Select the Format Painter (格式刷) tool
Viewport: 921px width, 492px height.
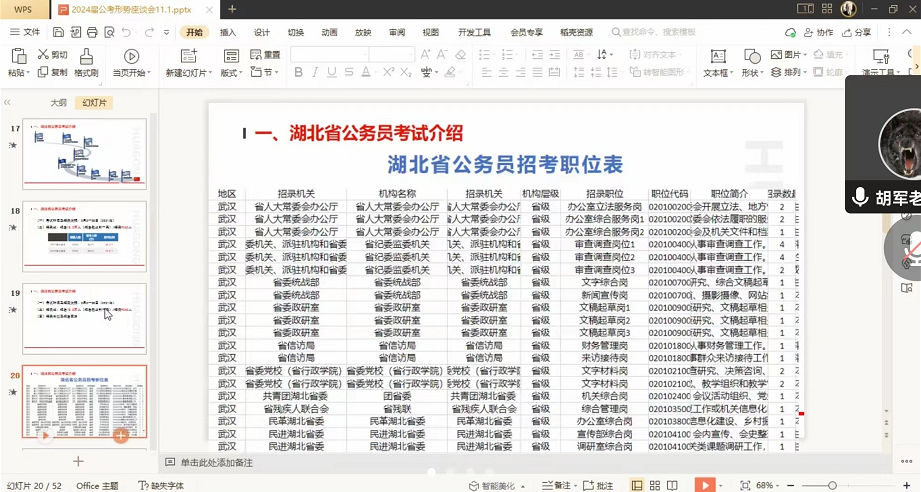pyautogui.click(x=86, y=62)
